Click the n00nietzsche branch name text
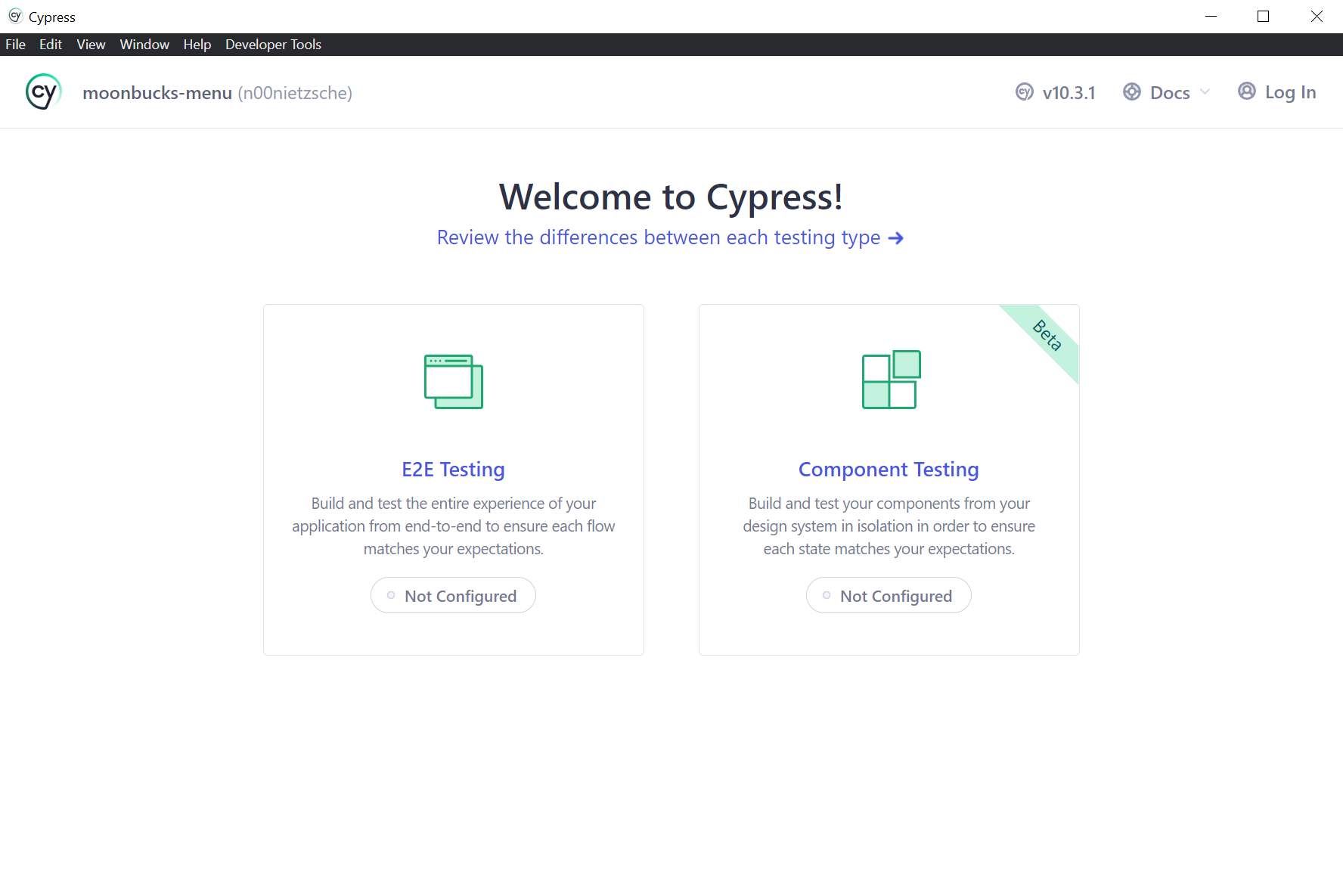This screenshot has width=1343, height=896. (295, 93)
